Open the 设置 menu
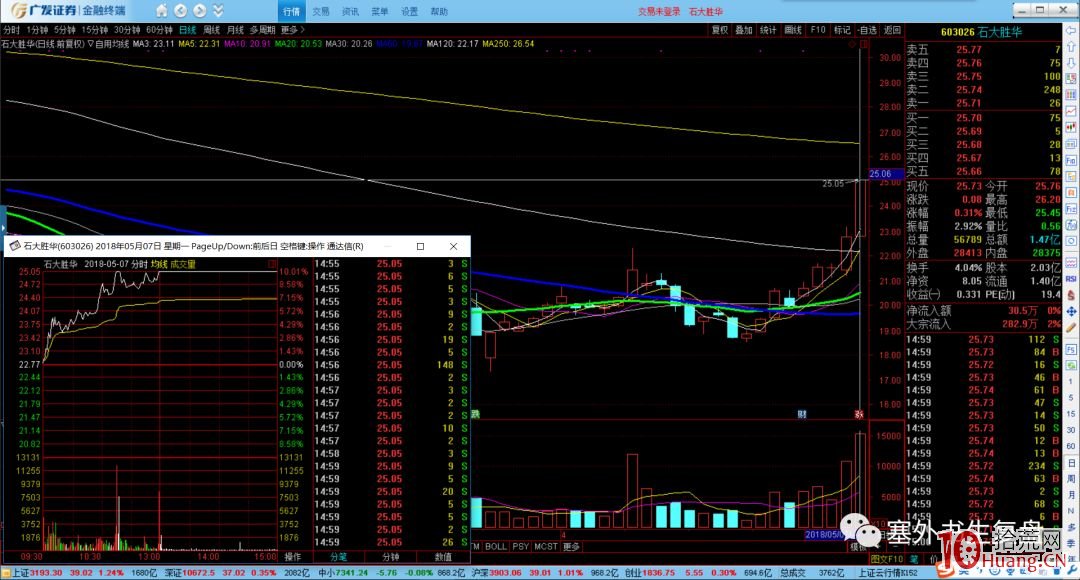This screenshot has height=580, width=1080. point(410,12)
